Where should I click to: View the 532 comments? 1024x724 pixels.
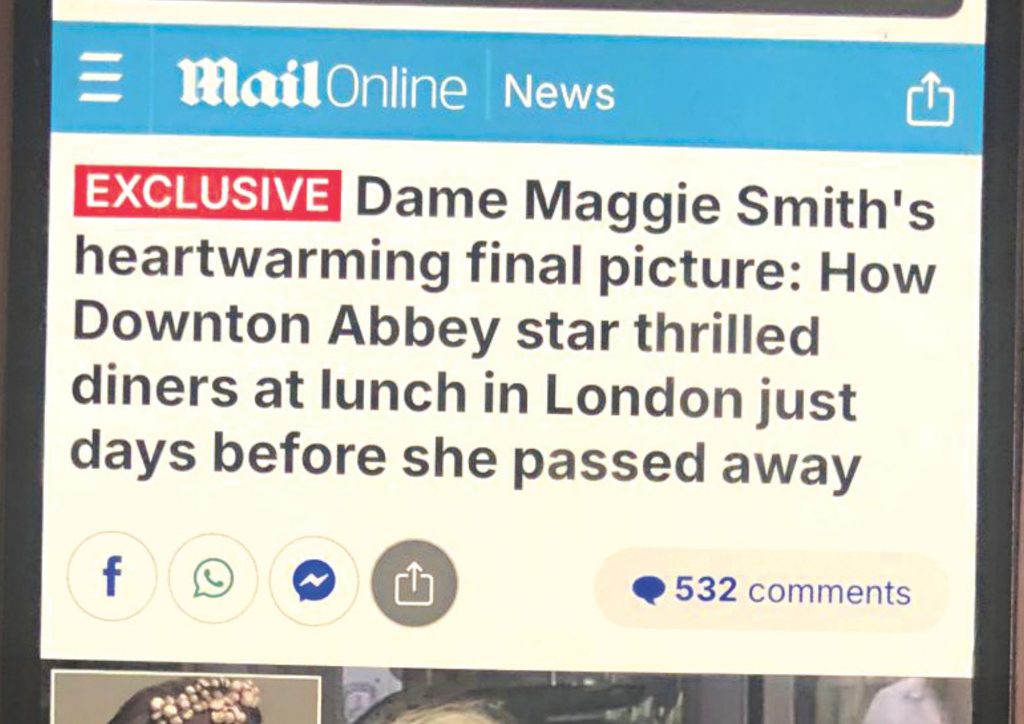pyautogui.click(x=771, y=591)
